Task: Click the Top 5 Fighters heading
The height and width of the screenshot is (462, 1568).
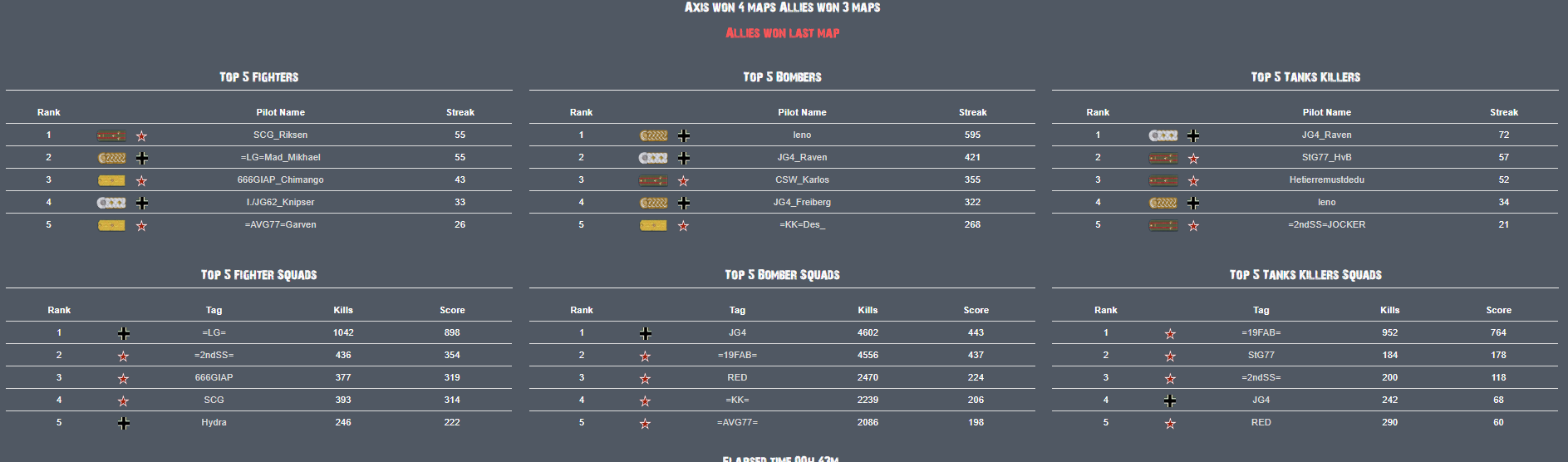Action: [258, 77]
